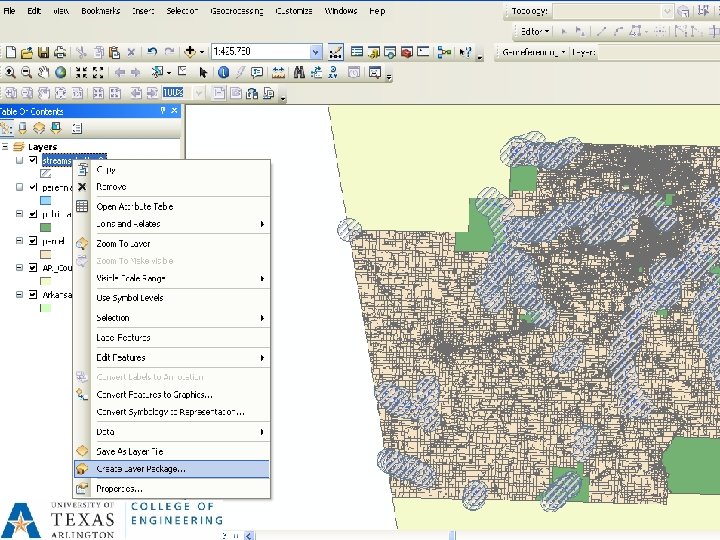Click Open Attribute Table menu entry
Screen dimensions: 720x540
134,206
